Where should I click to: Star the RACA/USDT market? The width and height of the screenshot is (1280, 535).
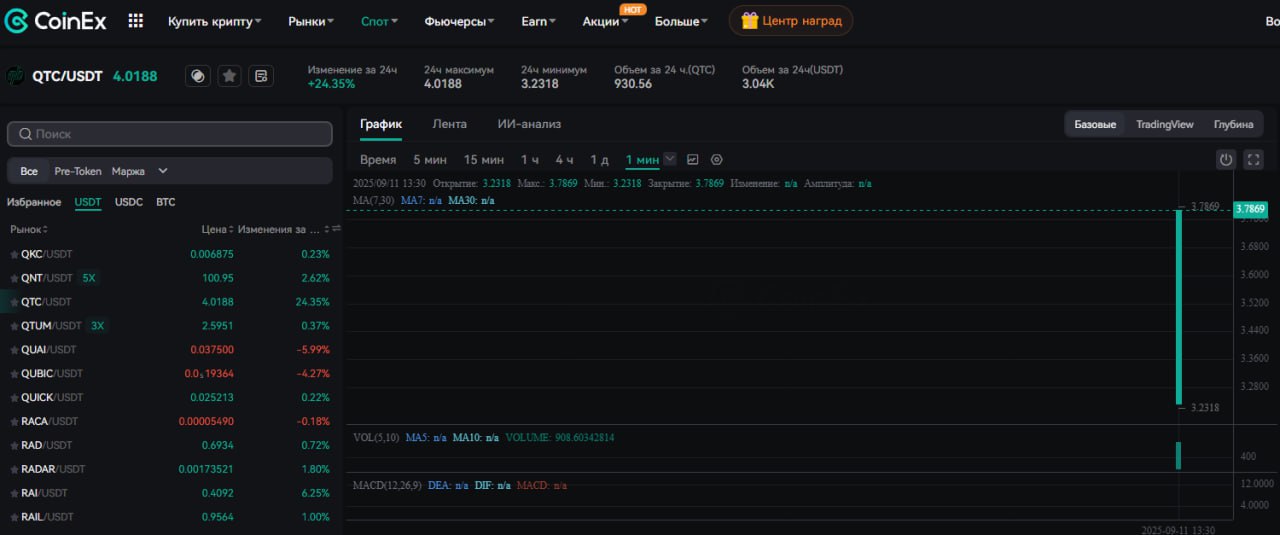(x=14, y=422)
